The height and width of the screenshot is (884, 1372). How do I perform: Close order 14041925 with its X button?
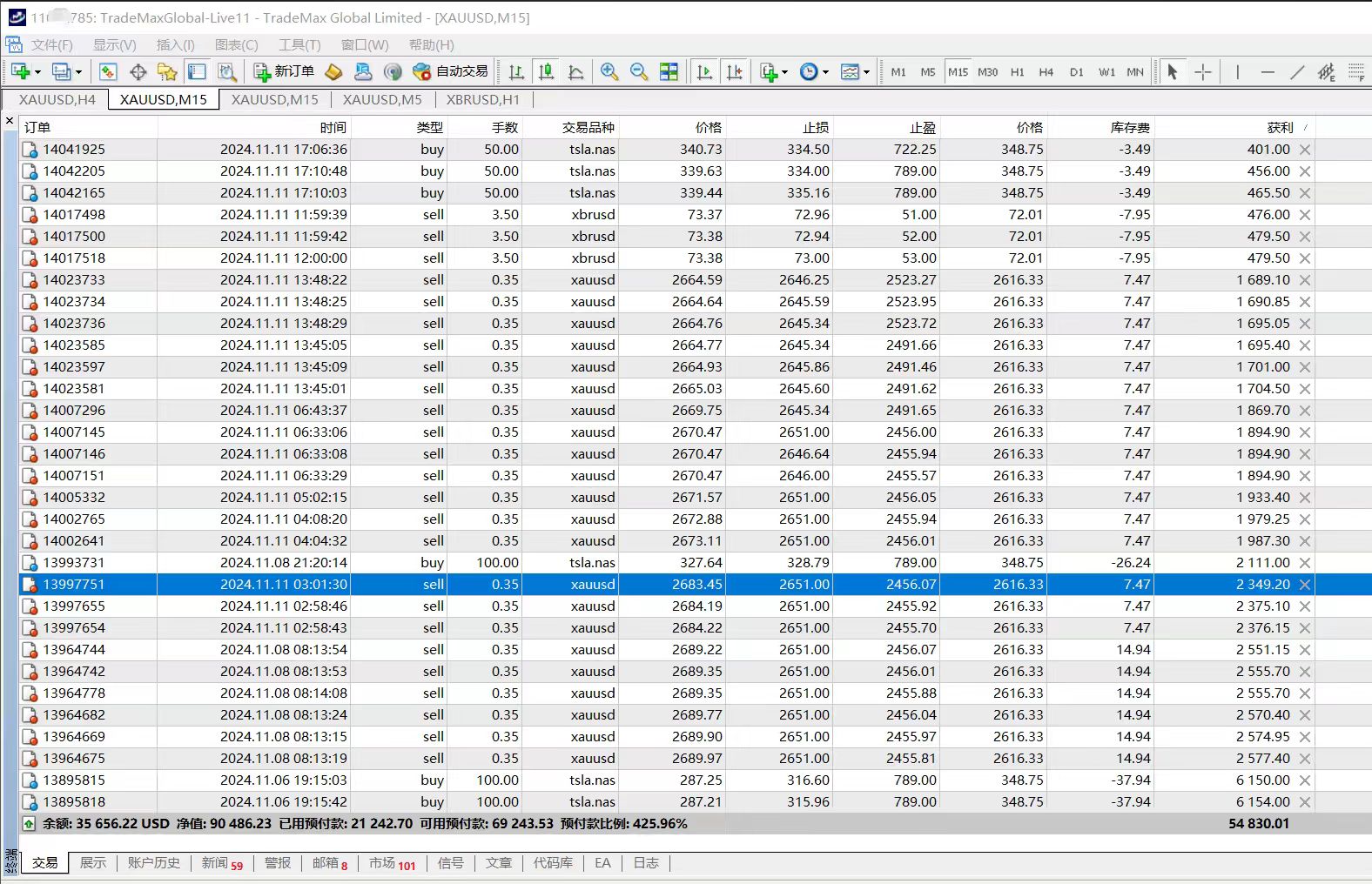1305,150
